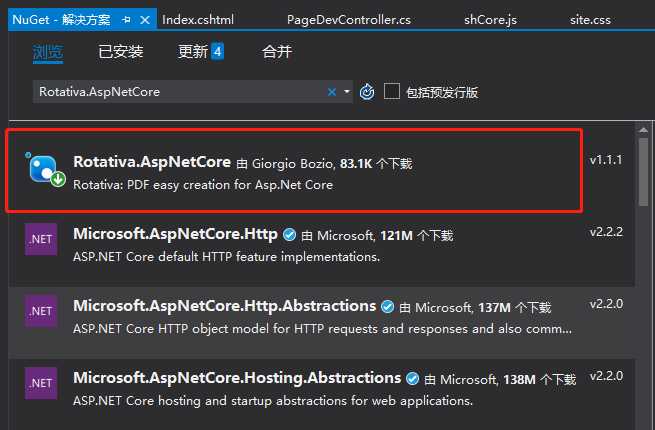Click version v2.2.2 label
655x430 pixels.
[606, 232]
